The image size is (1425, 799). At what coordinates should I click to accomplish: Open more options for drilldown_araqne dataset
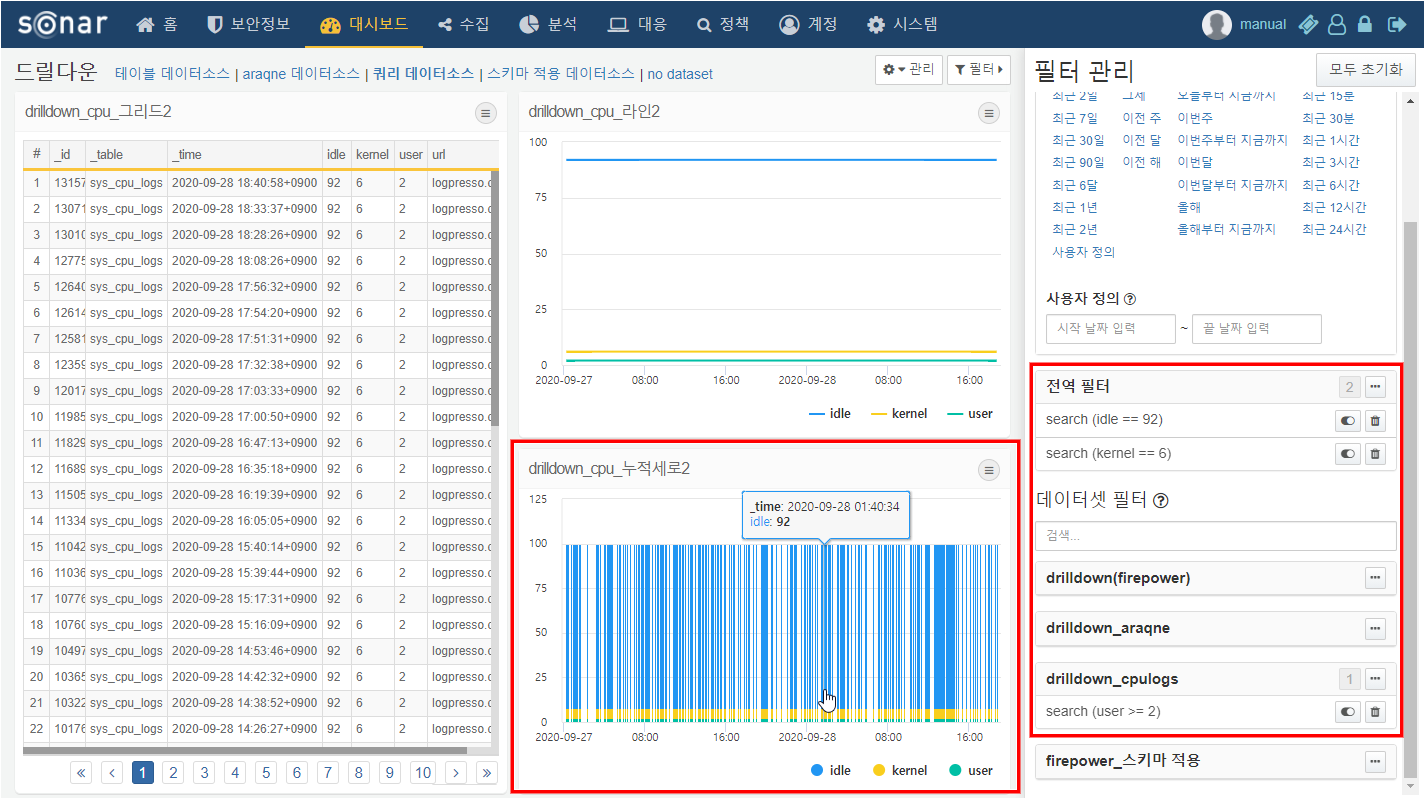coord(1375,628)
